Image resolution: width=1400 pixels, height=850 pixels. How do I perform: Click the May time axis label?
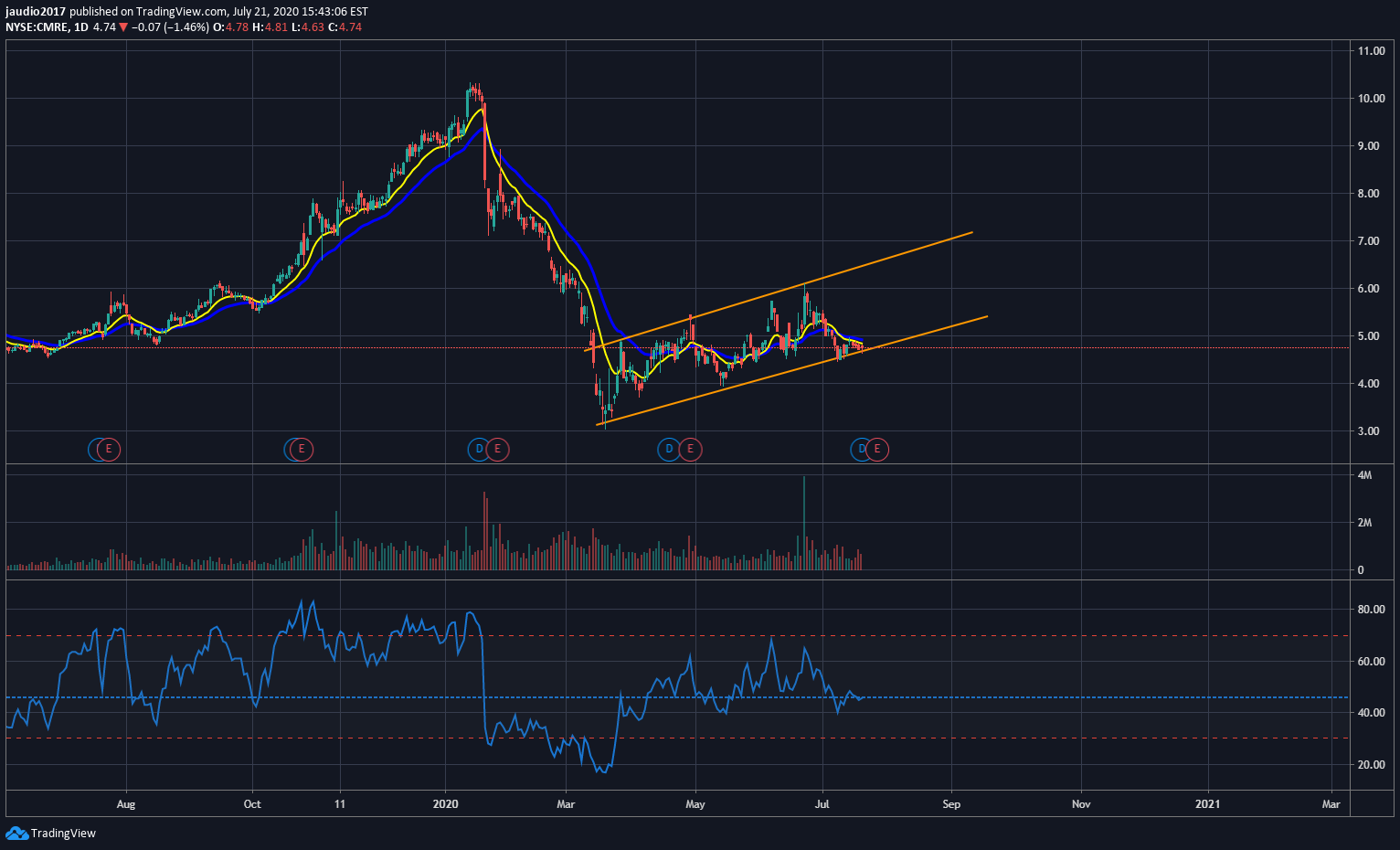point(695,804)
